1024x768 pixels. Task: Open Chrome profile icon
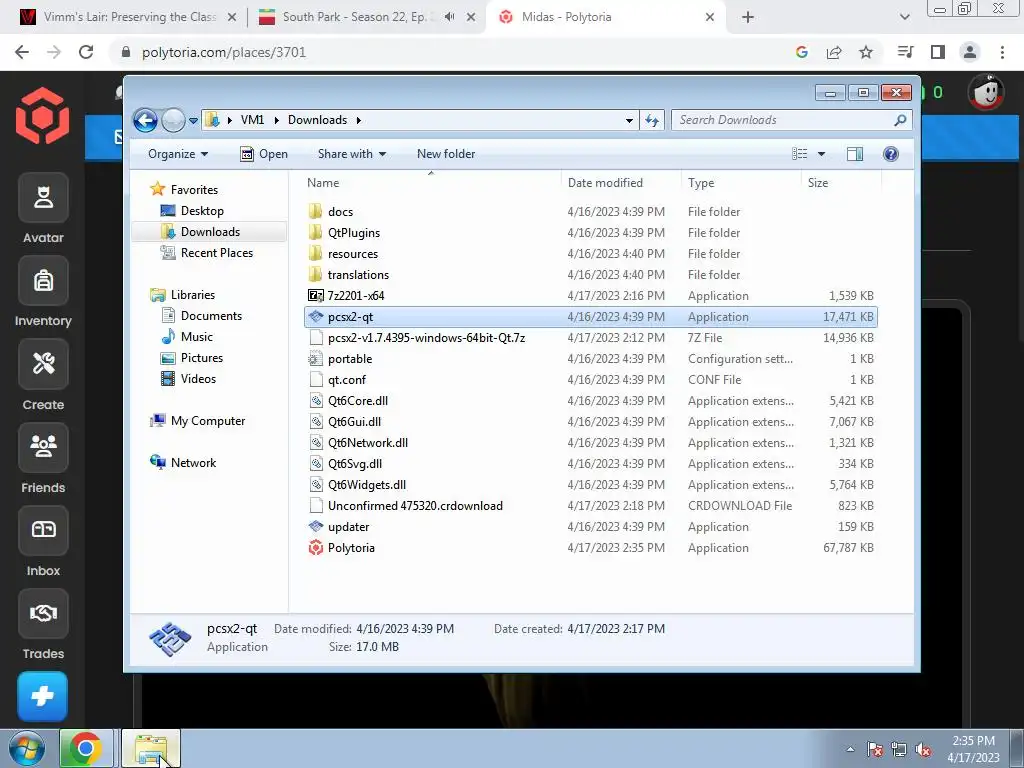[970, 52]
